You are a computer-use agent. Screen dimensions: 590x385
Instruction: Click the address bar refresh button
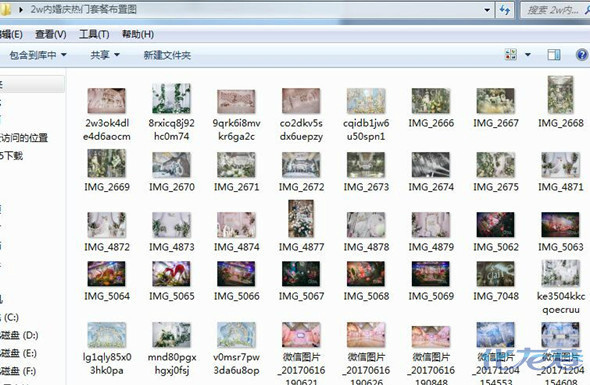[504, 10]
